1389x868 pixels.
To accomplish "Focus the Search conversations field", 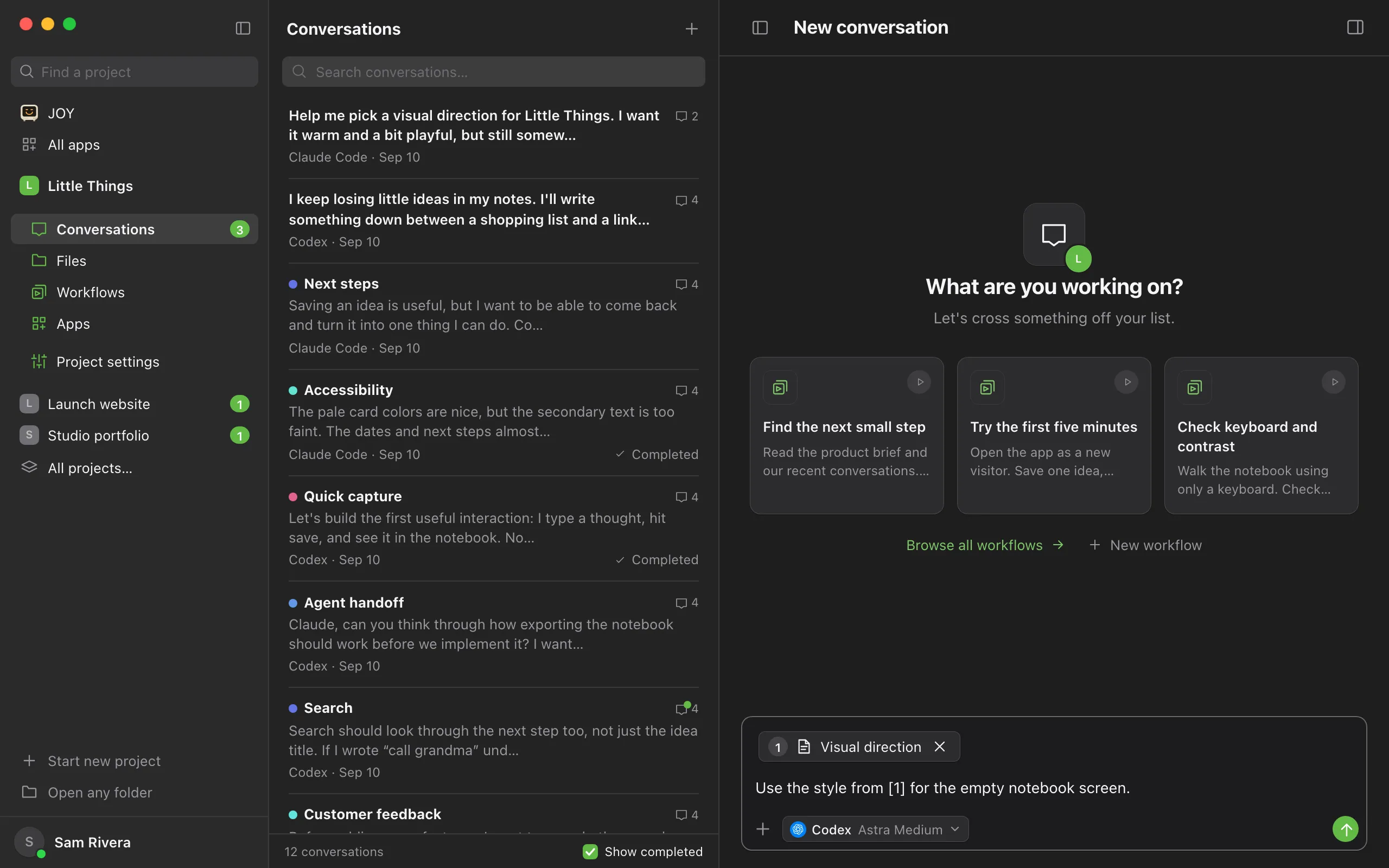I will pyautogui.click(x=494, y=72).
